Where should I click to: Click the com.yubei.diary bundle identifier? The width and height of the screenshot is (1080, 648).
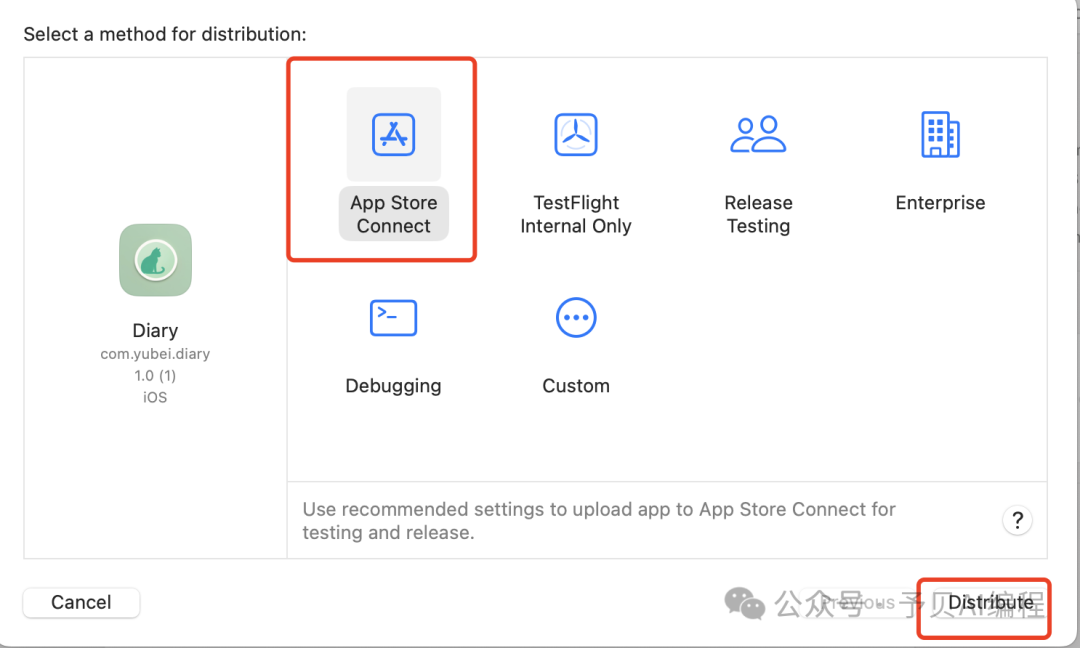155,354
